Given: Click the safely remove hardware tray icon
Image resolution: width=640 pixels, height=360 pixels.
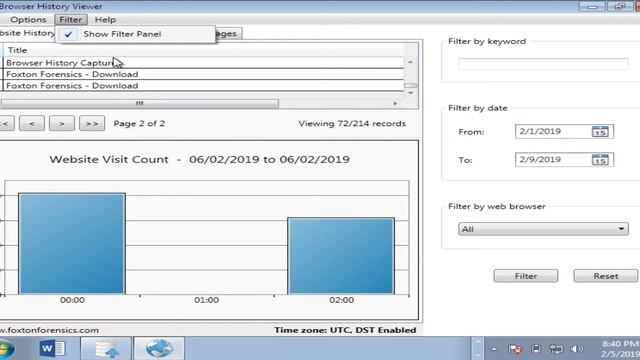Looking at the screenshot, I should pos(536,349).
